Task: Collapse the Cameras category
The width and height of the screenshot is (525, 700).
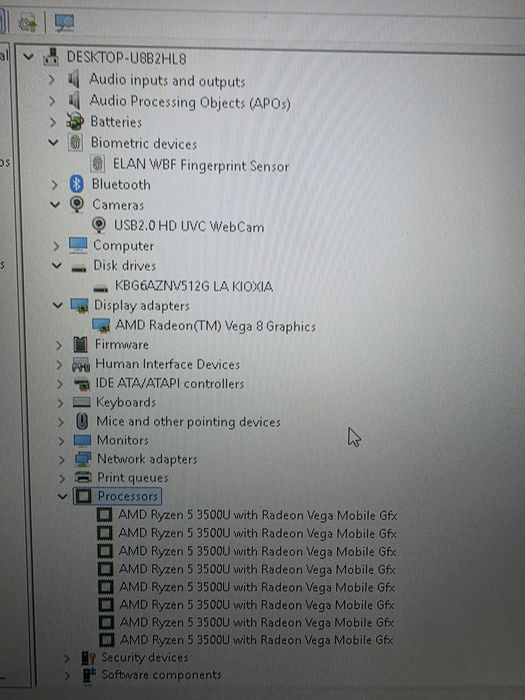Action: 55,204
